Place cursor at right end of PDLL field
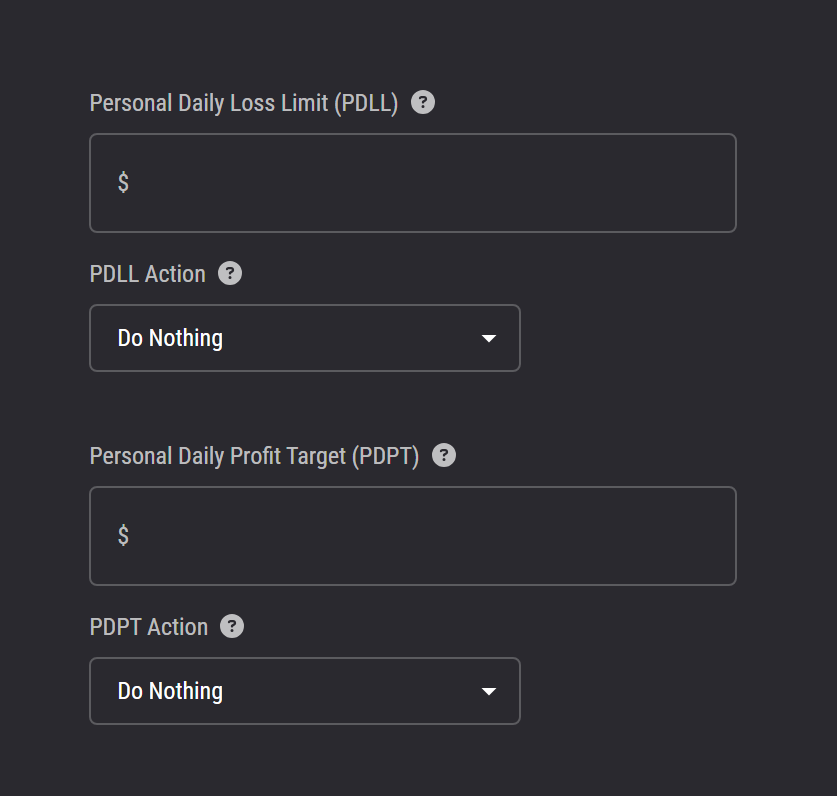Viewport: 837px width, 796px height. point(715,183)
